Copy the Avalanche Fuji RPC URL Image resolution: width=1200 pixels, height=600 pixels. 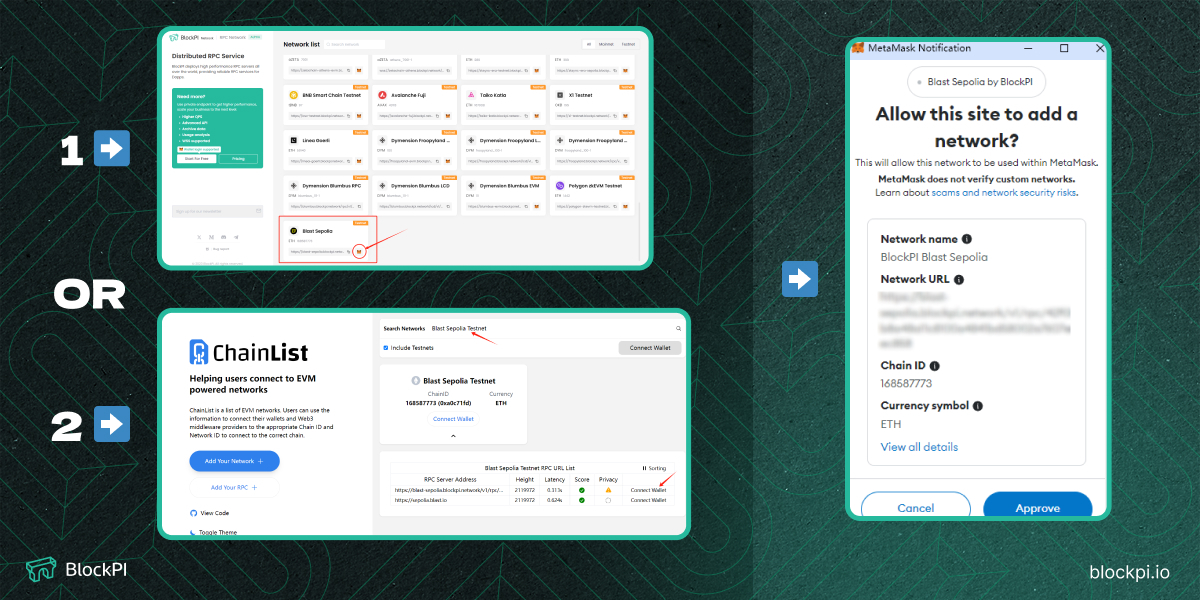(x=437, y=116)
